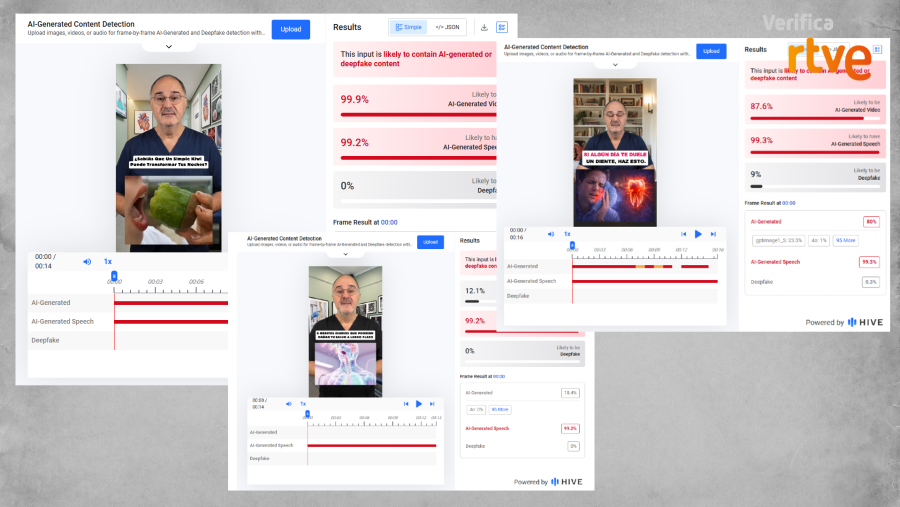Select the gptimage1 23.3% model chip
The width and height of the screenshot is (900, 507).
tap(779, 240)
